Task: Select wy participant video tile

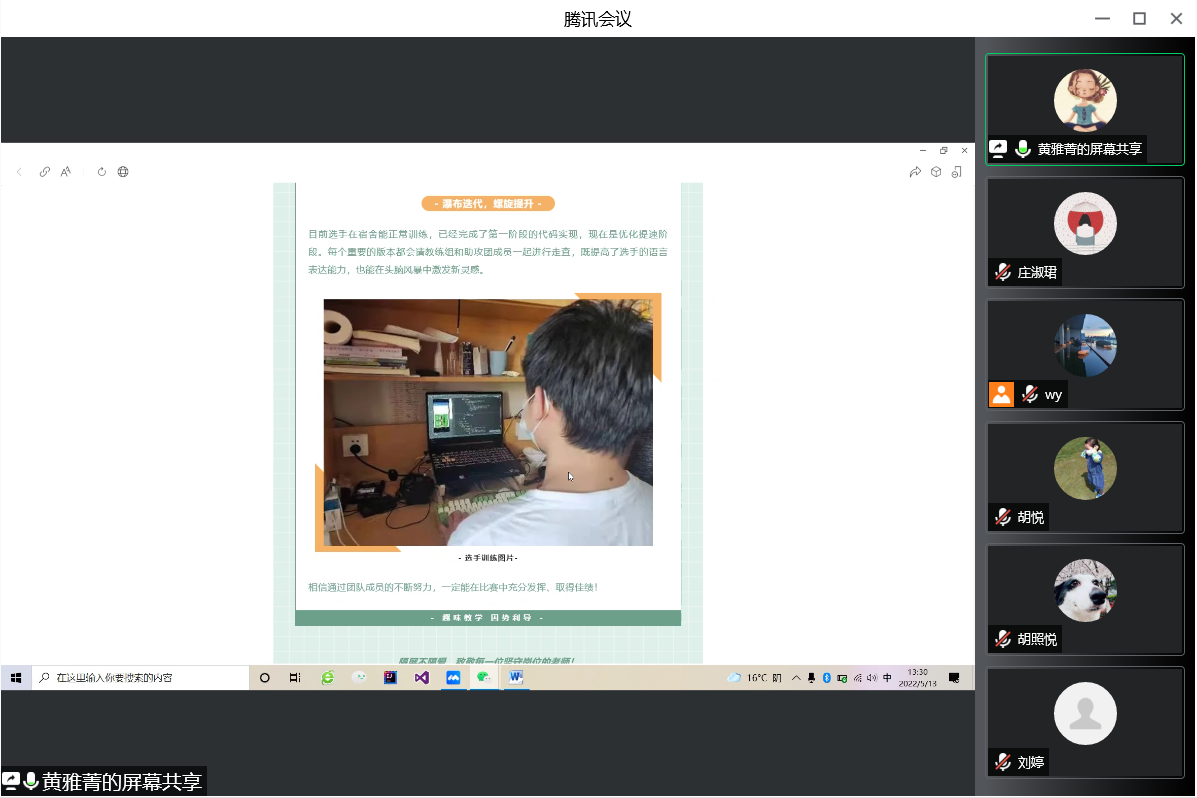Action: tap(1085, 354)
